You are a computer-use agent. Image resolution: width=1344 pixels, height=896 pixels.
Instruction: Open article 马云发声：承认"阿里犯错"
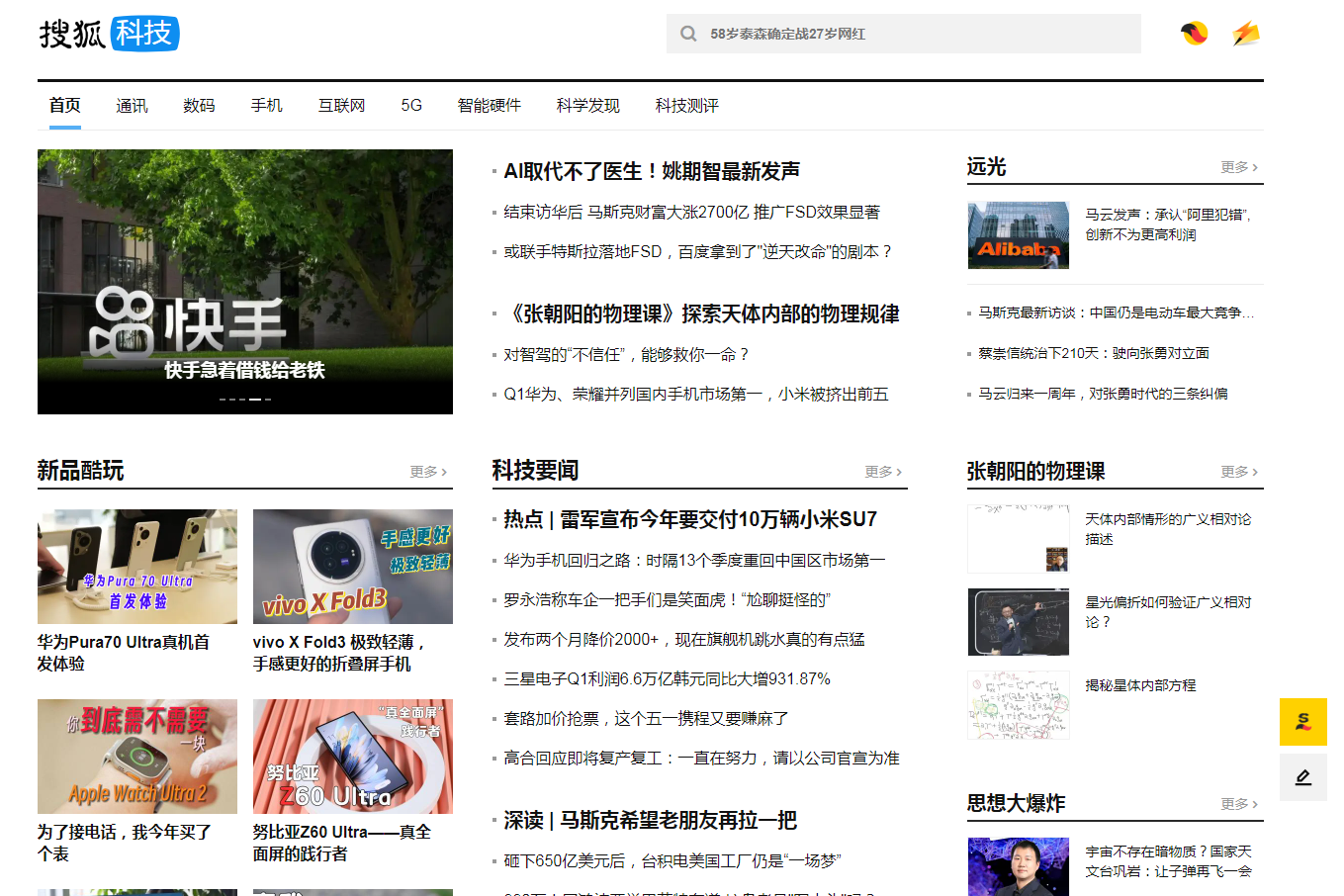pos(1168,224)
